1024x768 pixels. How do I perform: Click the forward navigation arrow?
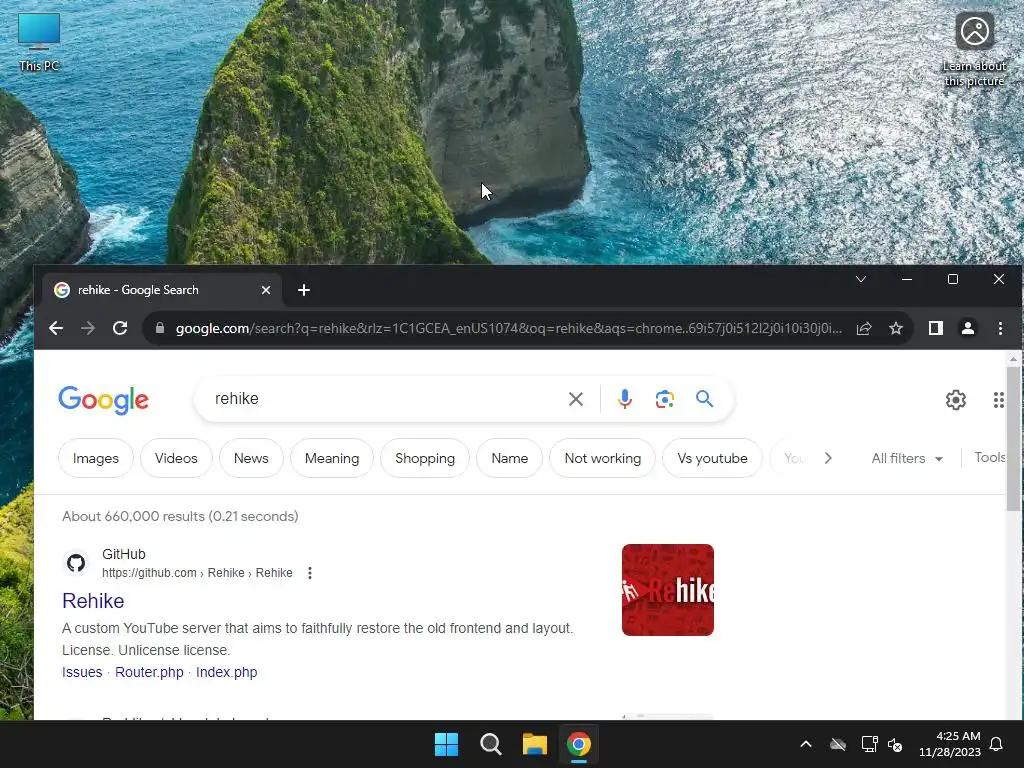pos(88,328)
